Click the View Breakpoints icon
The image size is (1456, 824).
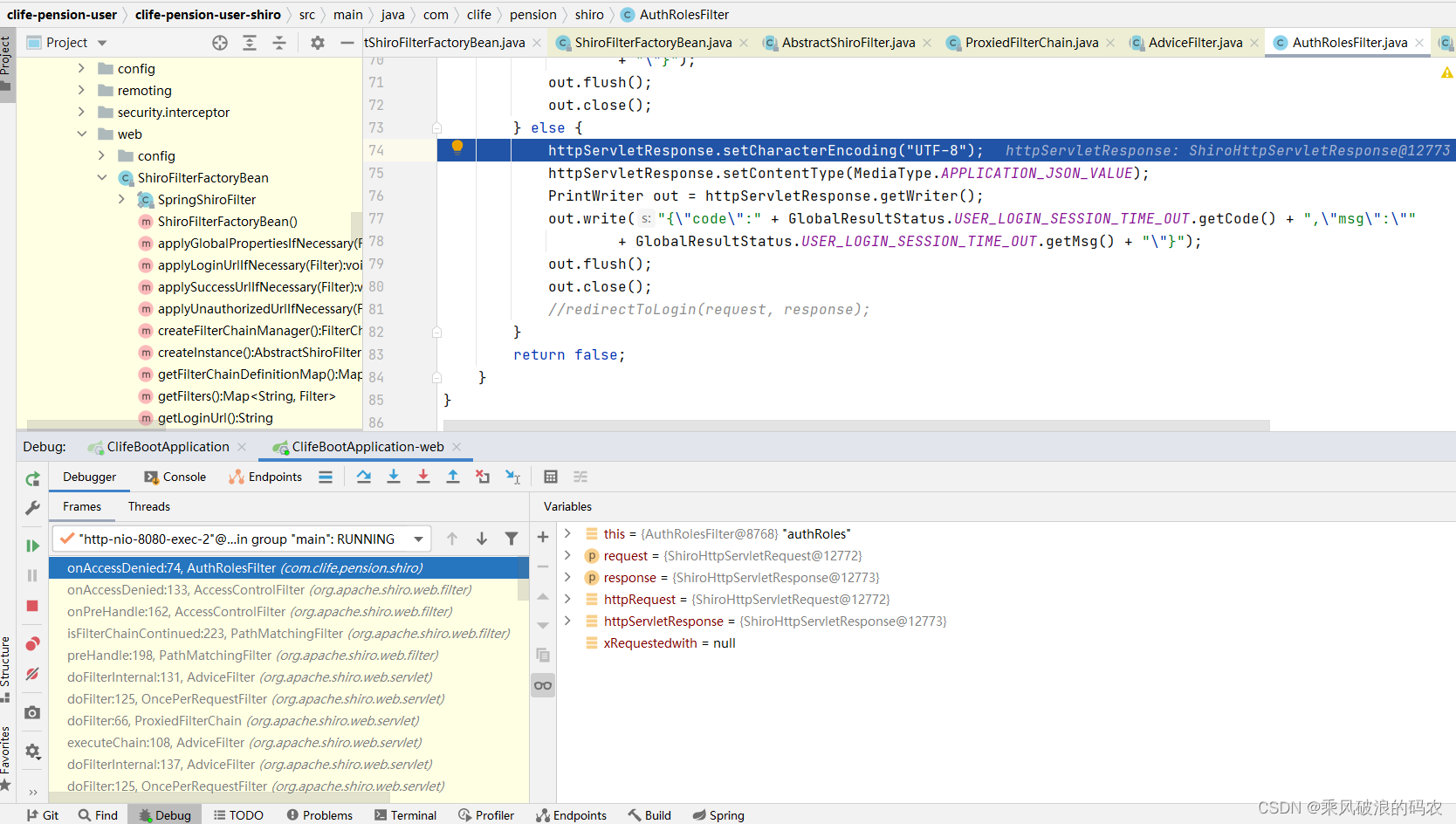tap(32, 644)
